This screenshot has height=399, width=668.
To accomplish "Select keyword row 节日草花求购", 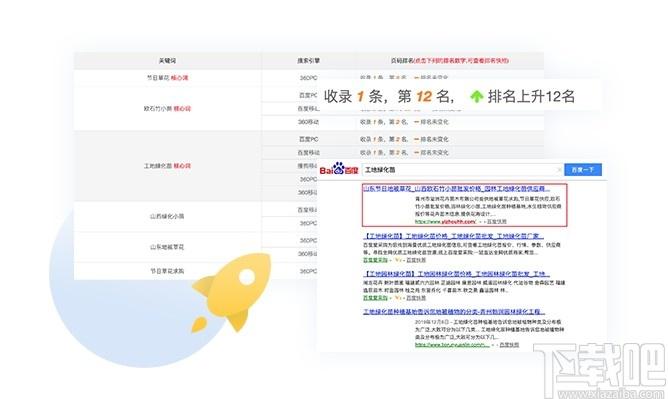I will point(167,271).
